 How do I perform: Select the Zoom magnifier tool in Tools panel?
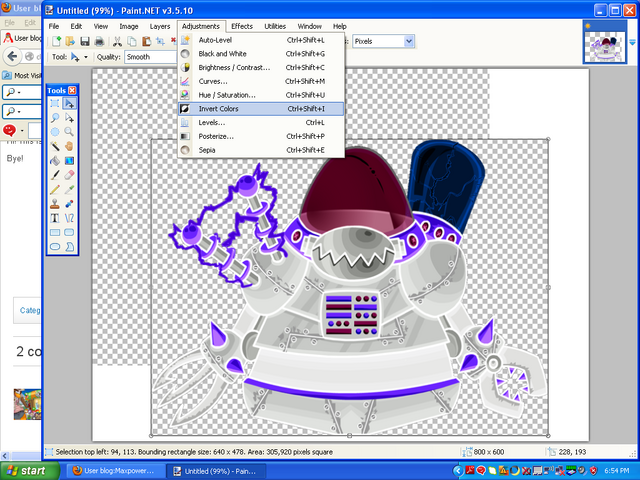point(69,132)
